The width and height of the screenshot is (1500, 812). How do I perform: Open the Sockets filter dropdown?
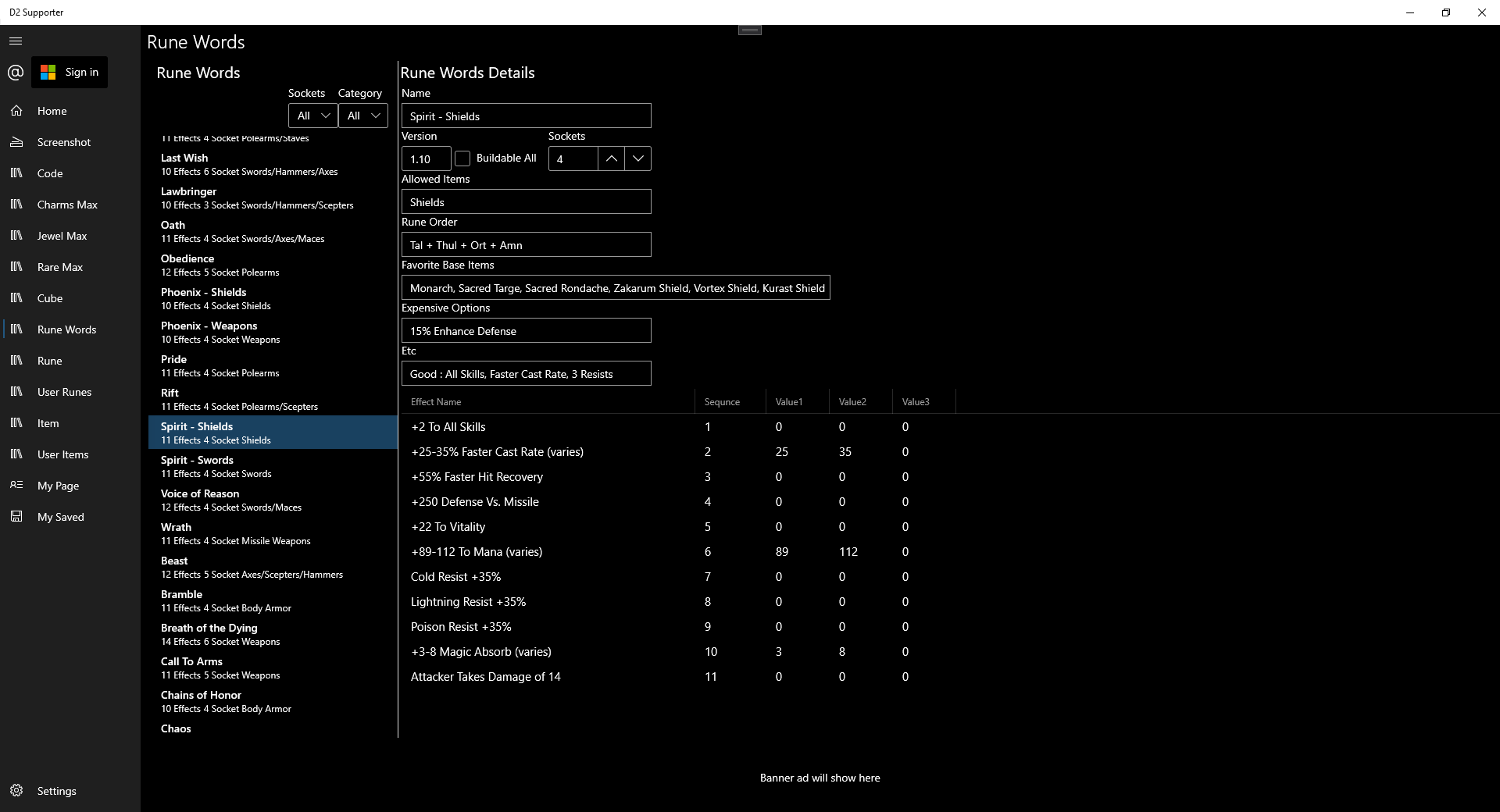(312, 116)
